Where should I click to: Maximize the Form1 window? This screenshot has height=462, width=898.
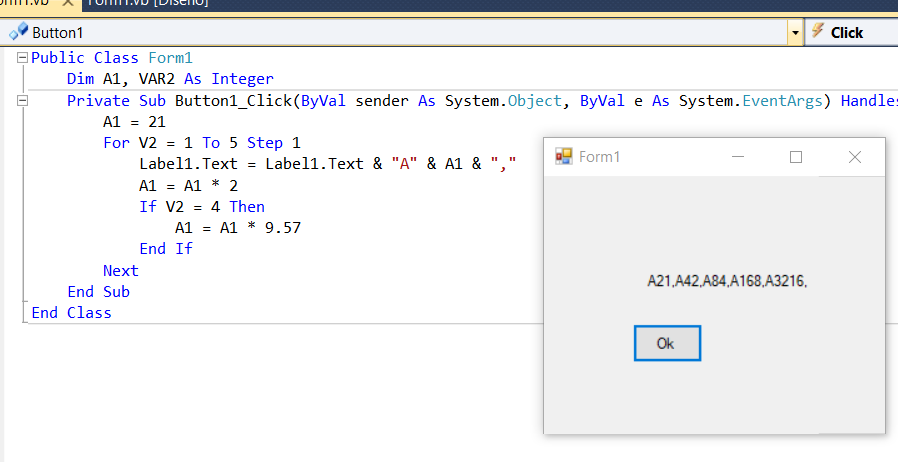(796, 157)
